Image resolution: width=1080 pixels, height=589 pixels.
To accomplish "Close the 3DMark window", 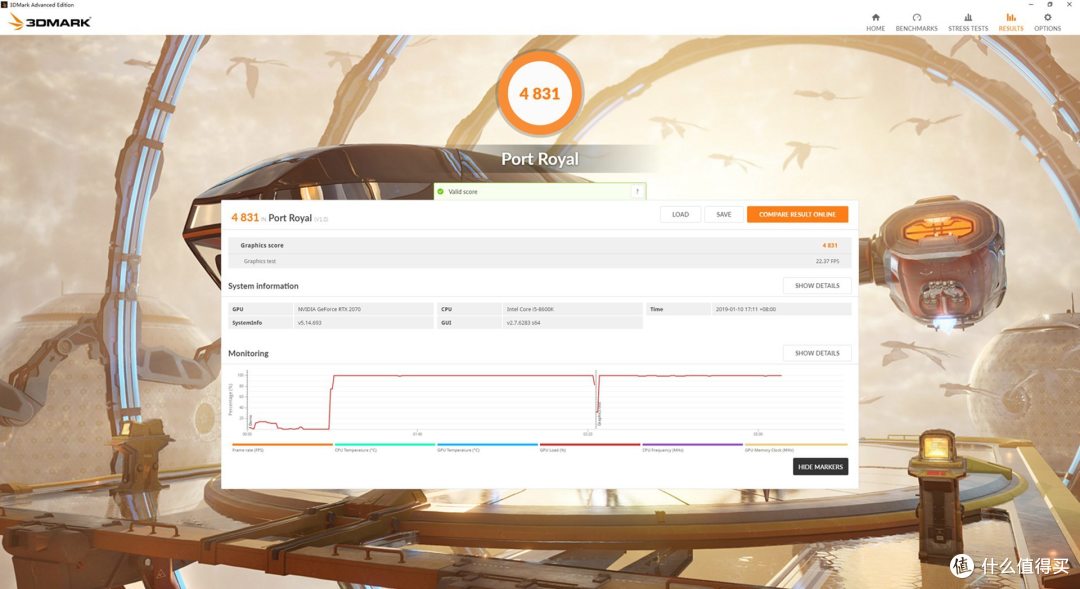I will pyautogui.click(x=1069, y=4).
